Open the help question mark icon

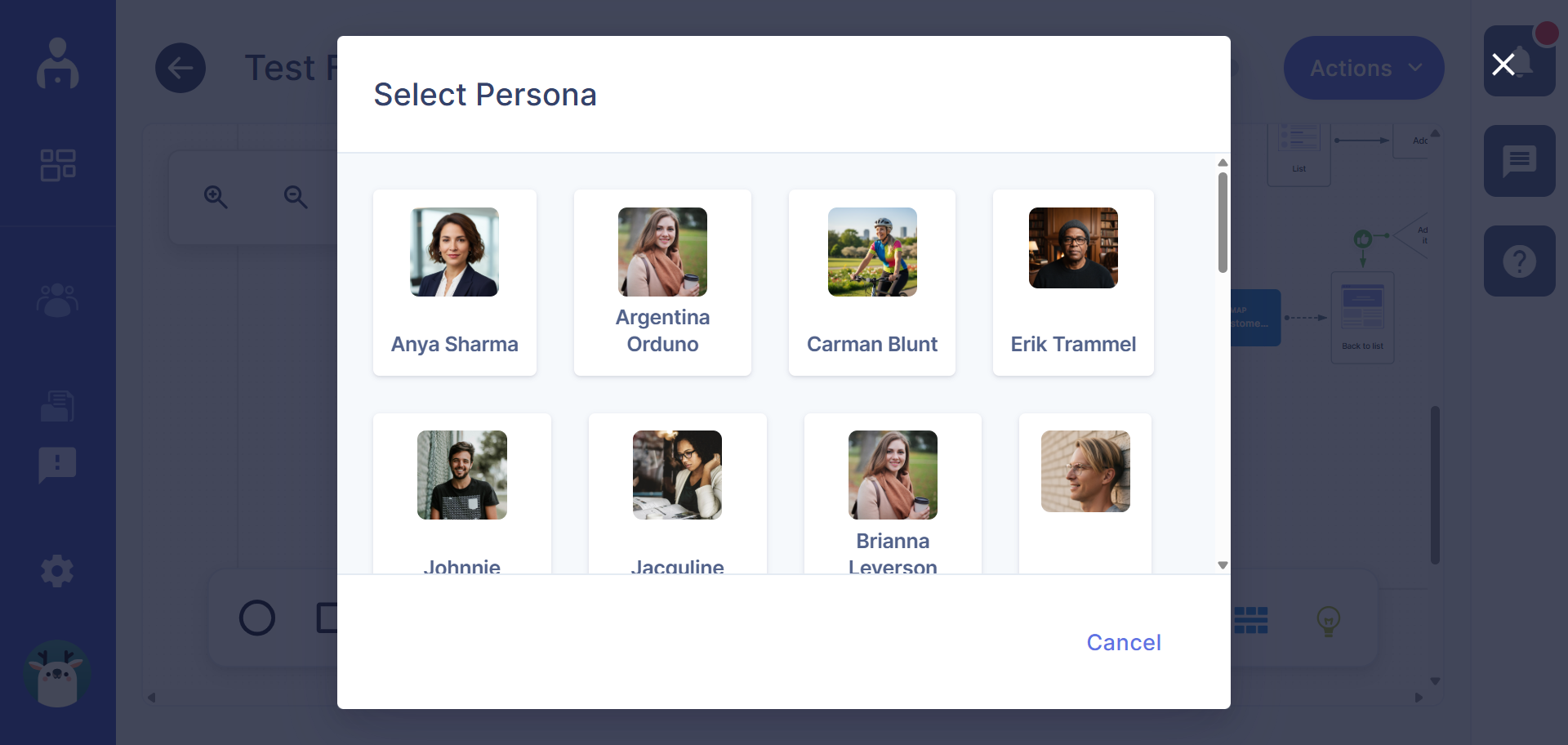tap(1519, 261)
